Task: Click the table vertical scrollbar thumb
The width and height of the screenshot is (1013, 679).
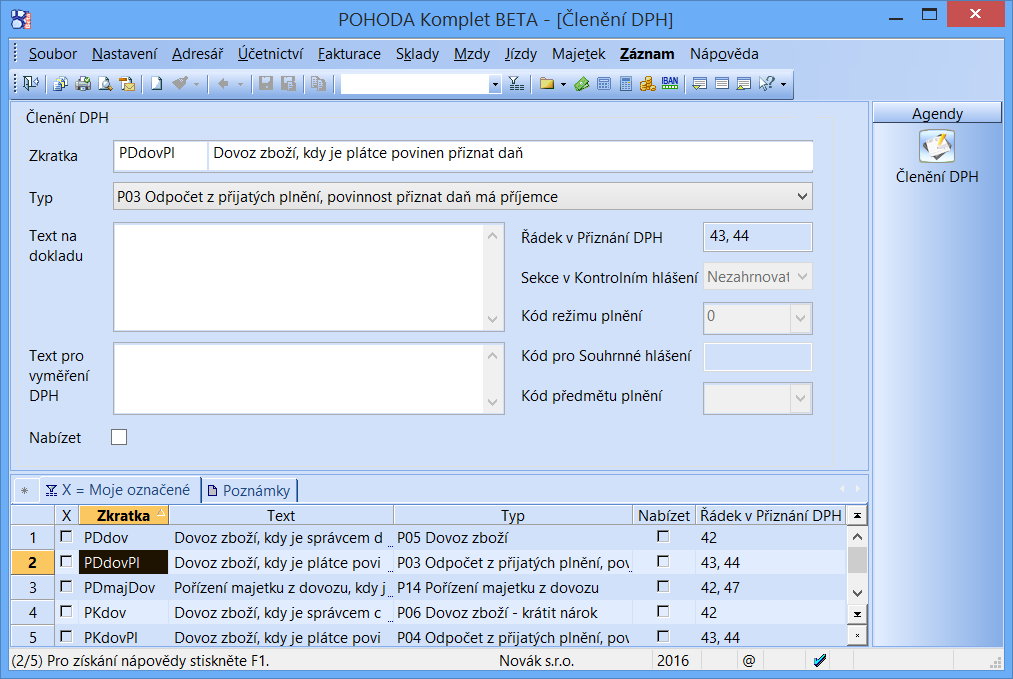Action: pos(857,560)
